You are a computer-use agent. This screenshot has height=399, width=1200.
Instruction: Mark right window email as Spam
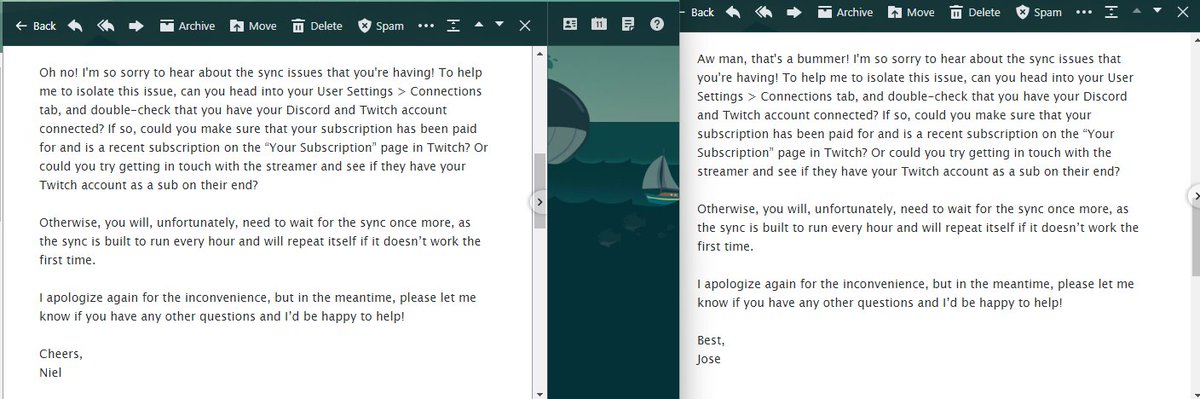pyautogui.click(x=1038, y=12)
